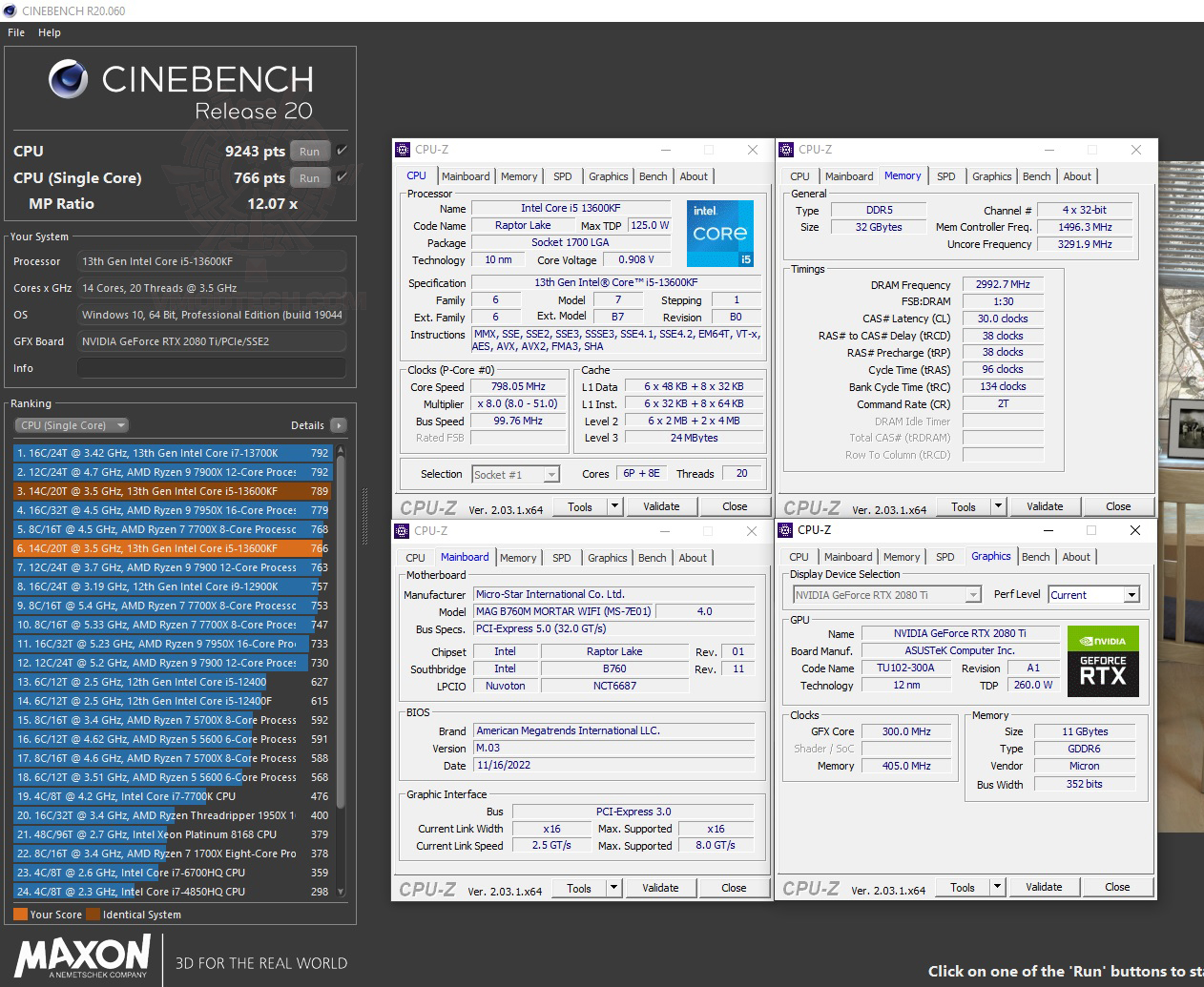Minimize the CPU-Z Memory window
This screenshot has width=1204, height=987.
pos(1049,150)
